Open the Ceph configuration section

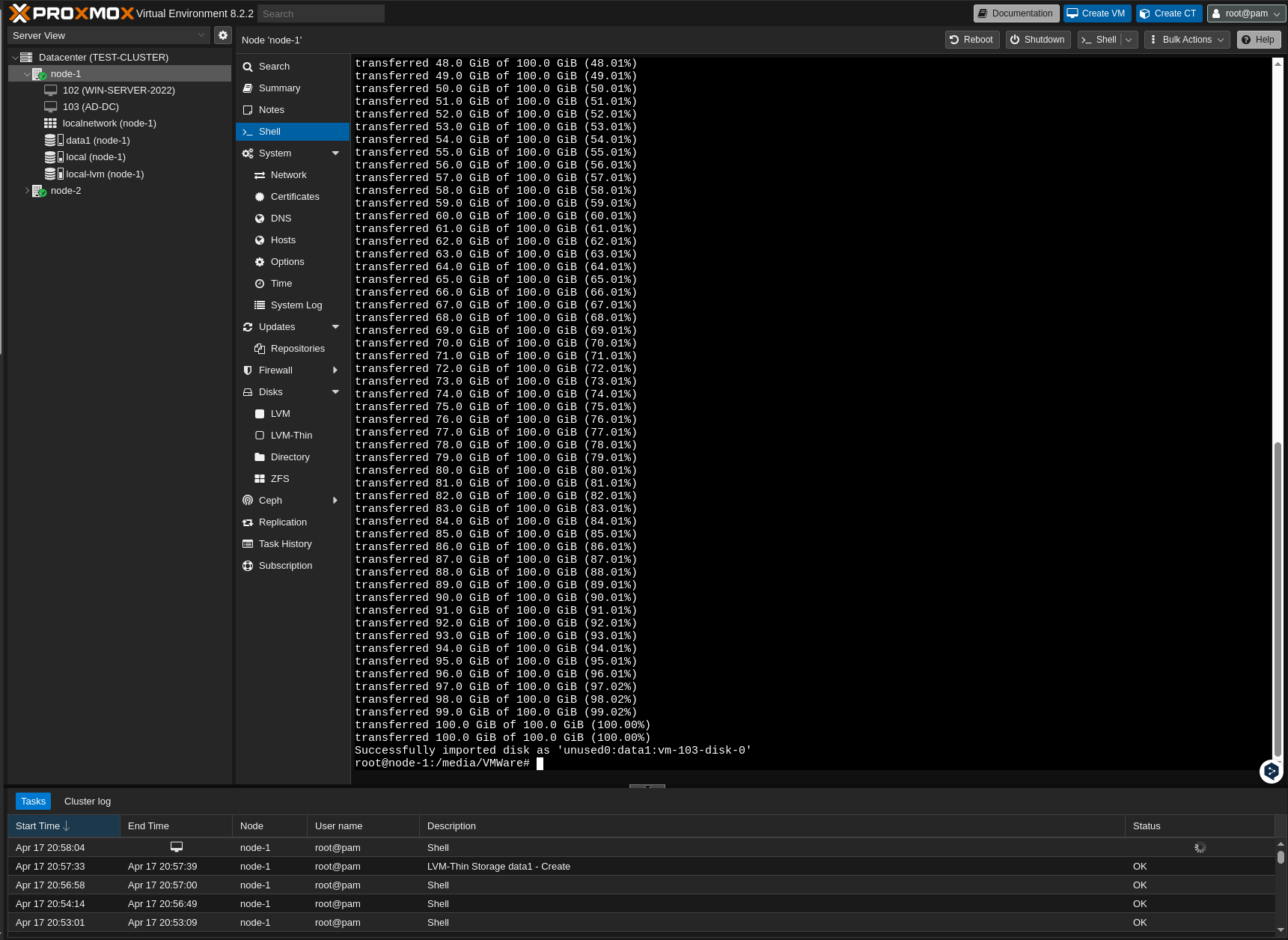point(269,500)
